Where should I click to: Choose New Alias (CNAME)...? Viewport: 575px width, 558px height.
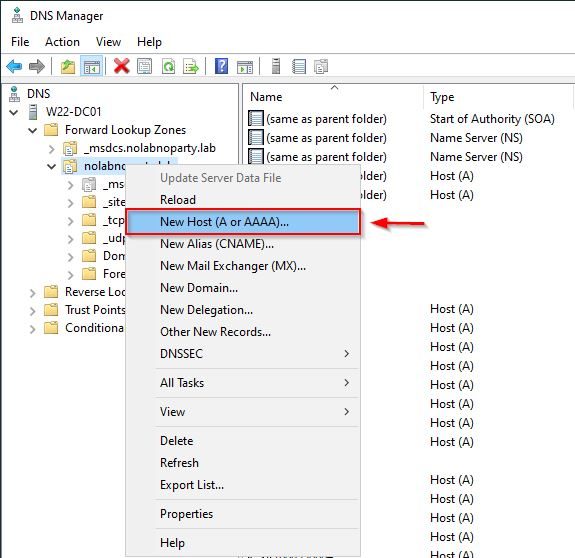click(x=243, y=244)
